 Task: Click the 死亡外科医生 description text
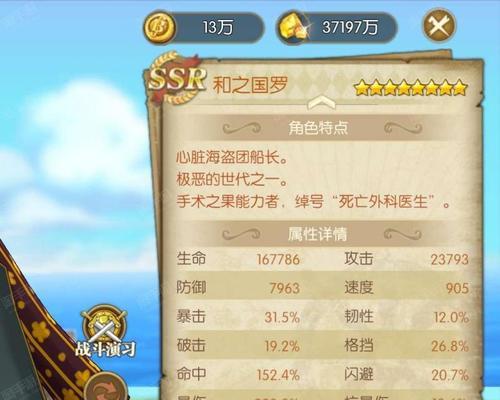click(383, 202)
